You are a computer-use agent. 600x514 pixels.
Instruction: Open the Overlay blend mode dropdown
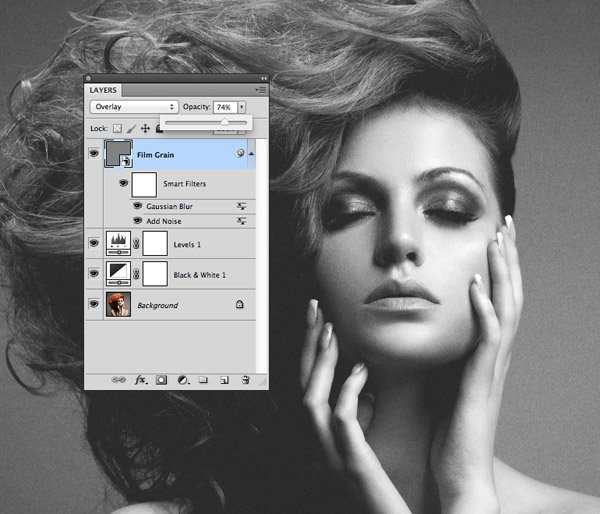tap(134, 106)
